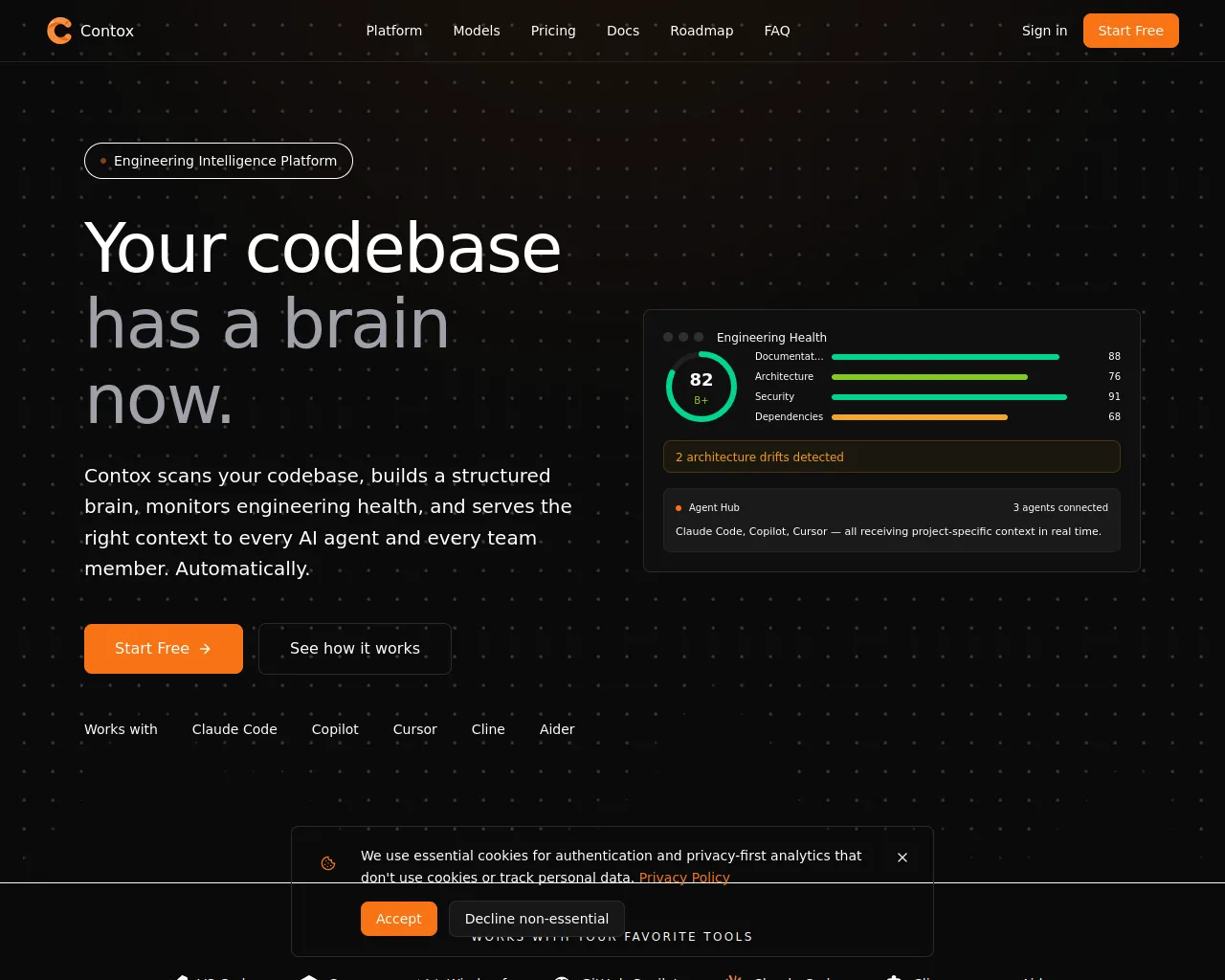Accept the cookies
Screen dimensions: 1225x980
(398, 919)
